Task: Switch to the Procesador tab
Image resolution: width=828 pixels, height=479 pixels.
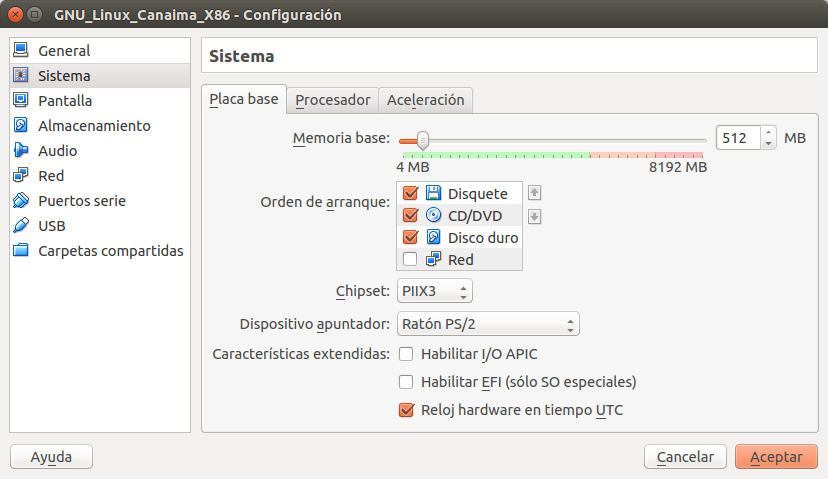Action: pyautogui.click(x=333, y=100)
